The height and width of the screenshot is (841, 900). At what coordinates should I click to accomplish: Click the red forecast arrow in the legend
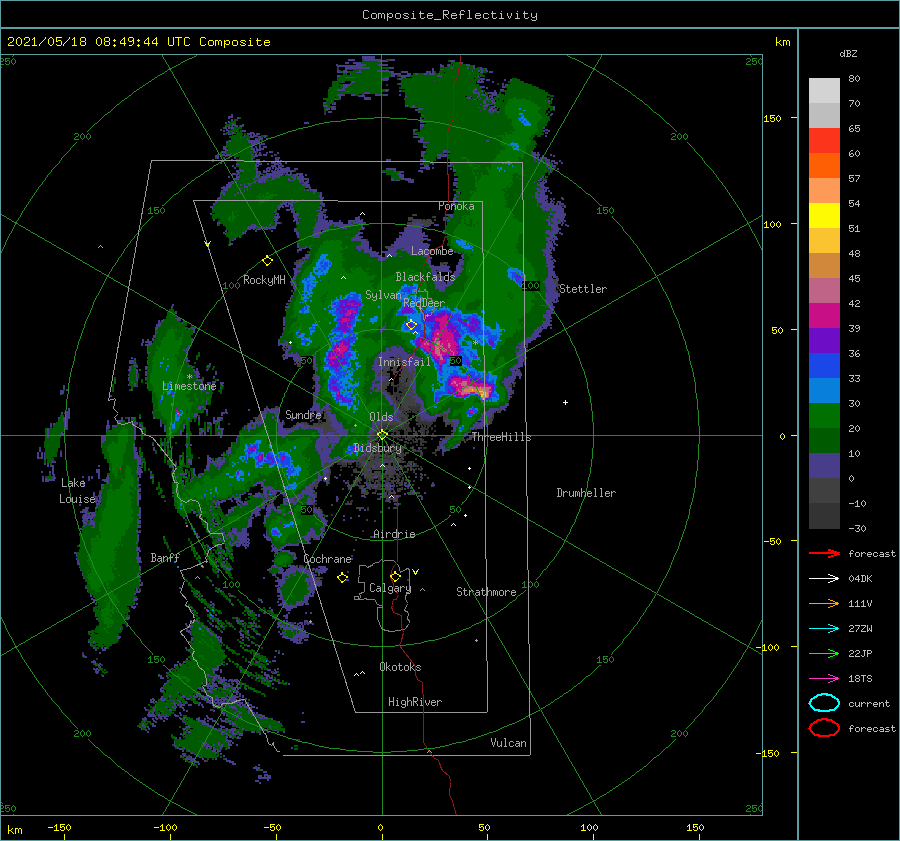(x=824, y=553)
